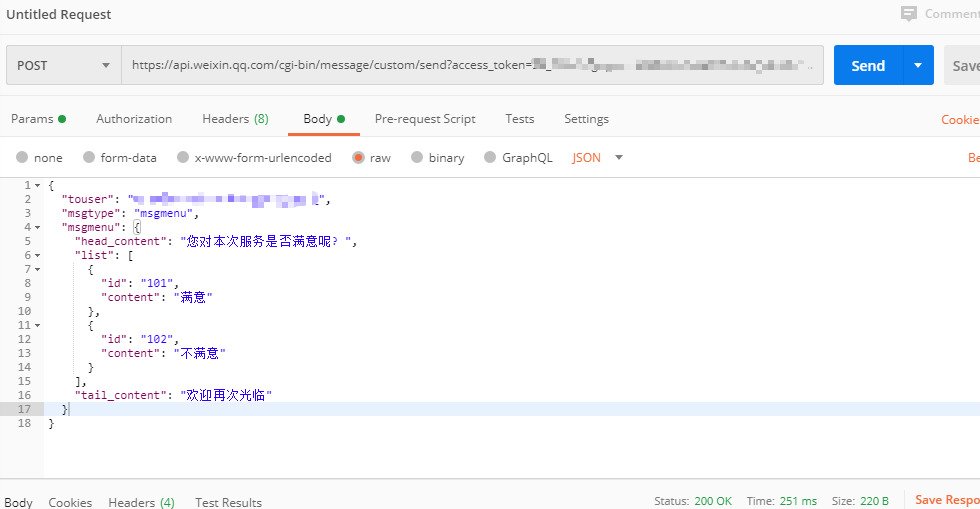Switch to the request Body tab

tap(324, 119)
